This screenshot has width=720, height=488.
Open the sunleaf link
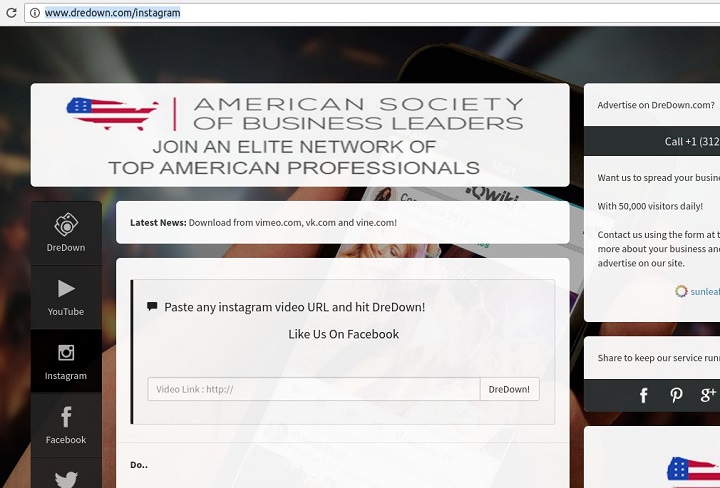[705, 292]
